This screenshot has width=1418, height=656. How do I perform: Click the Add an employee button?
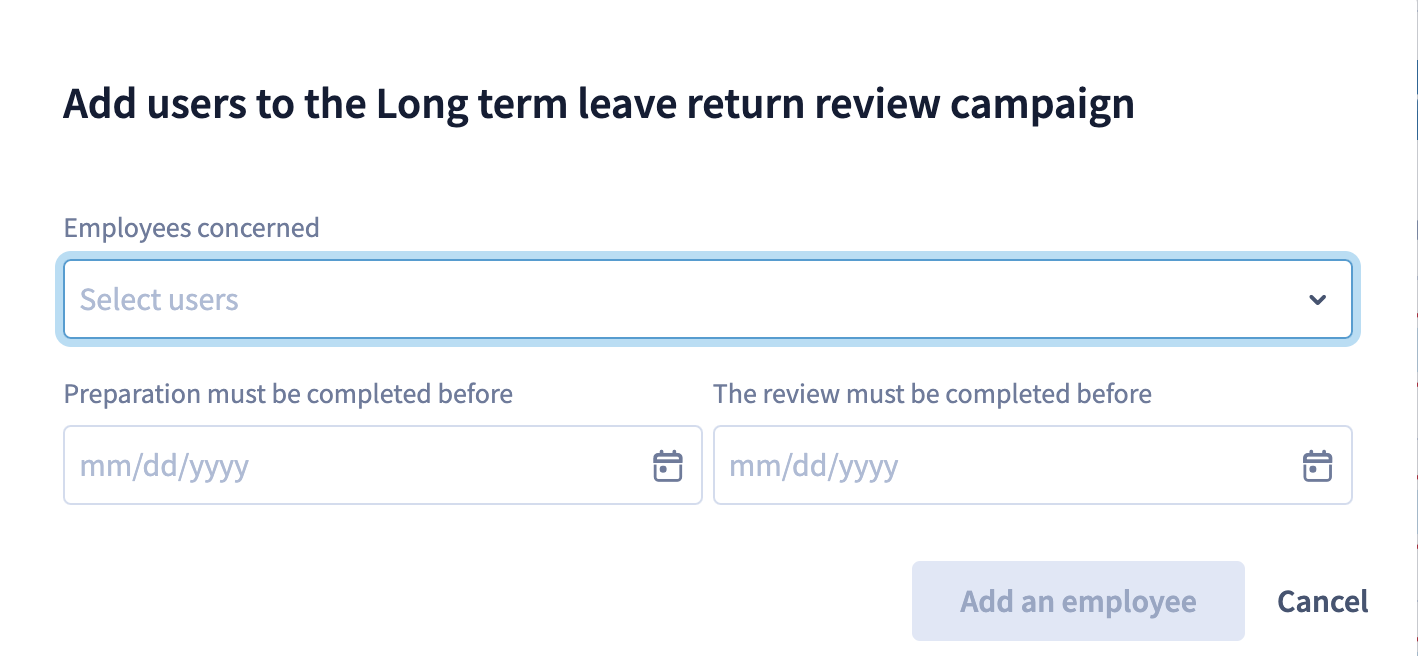click(1078, 601)
